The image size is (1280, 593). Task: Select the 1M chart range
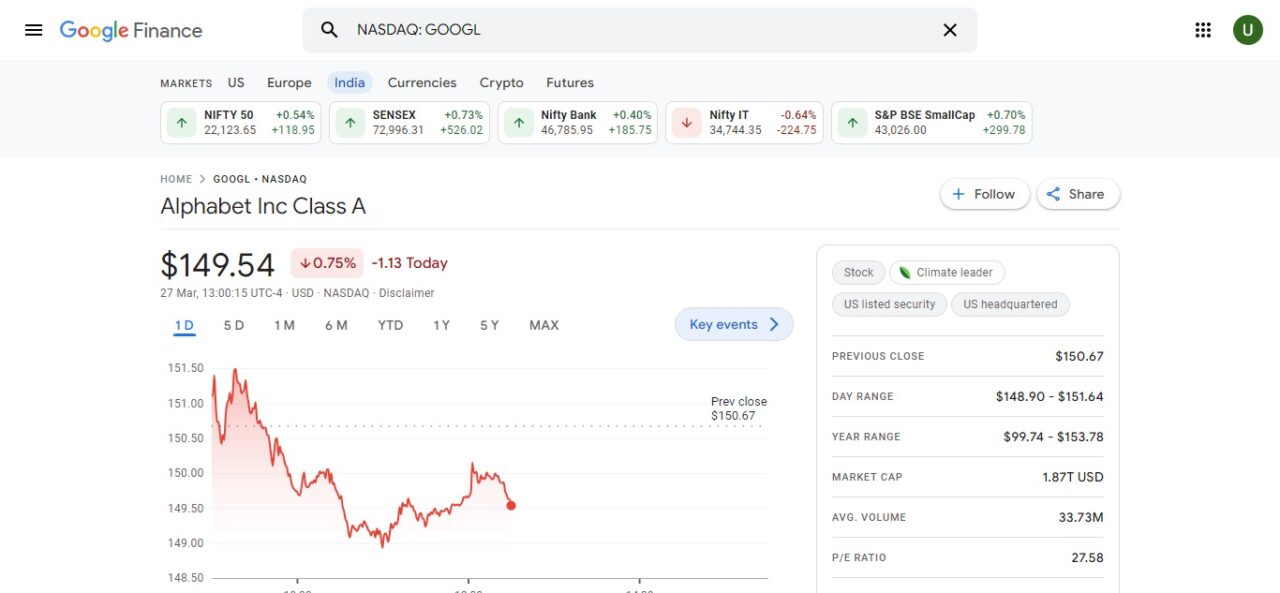pos(284,325)
